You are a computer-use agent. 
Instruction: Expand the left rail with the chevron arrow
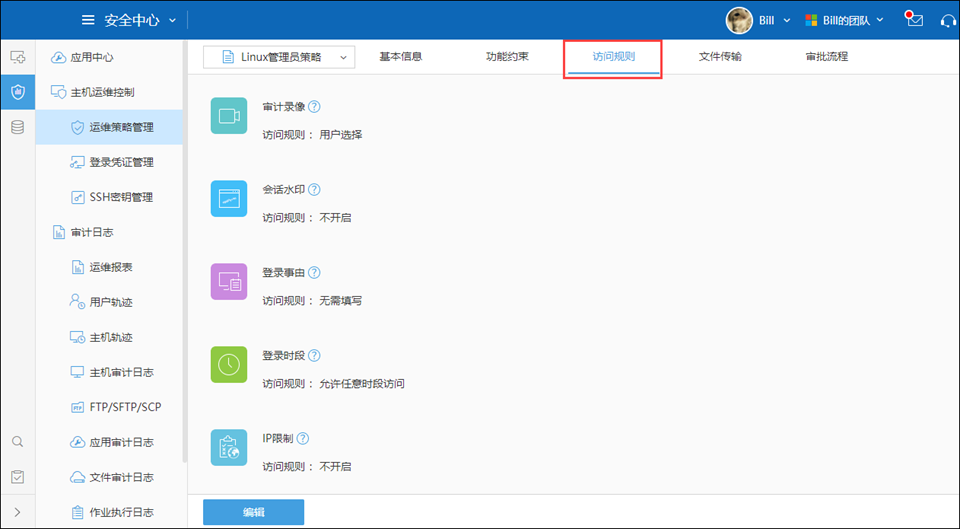(17, 512)
